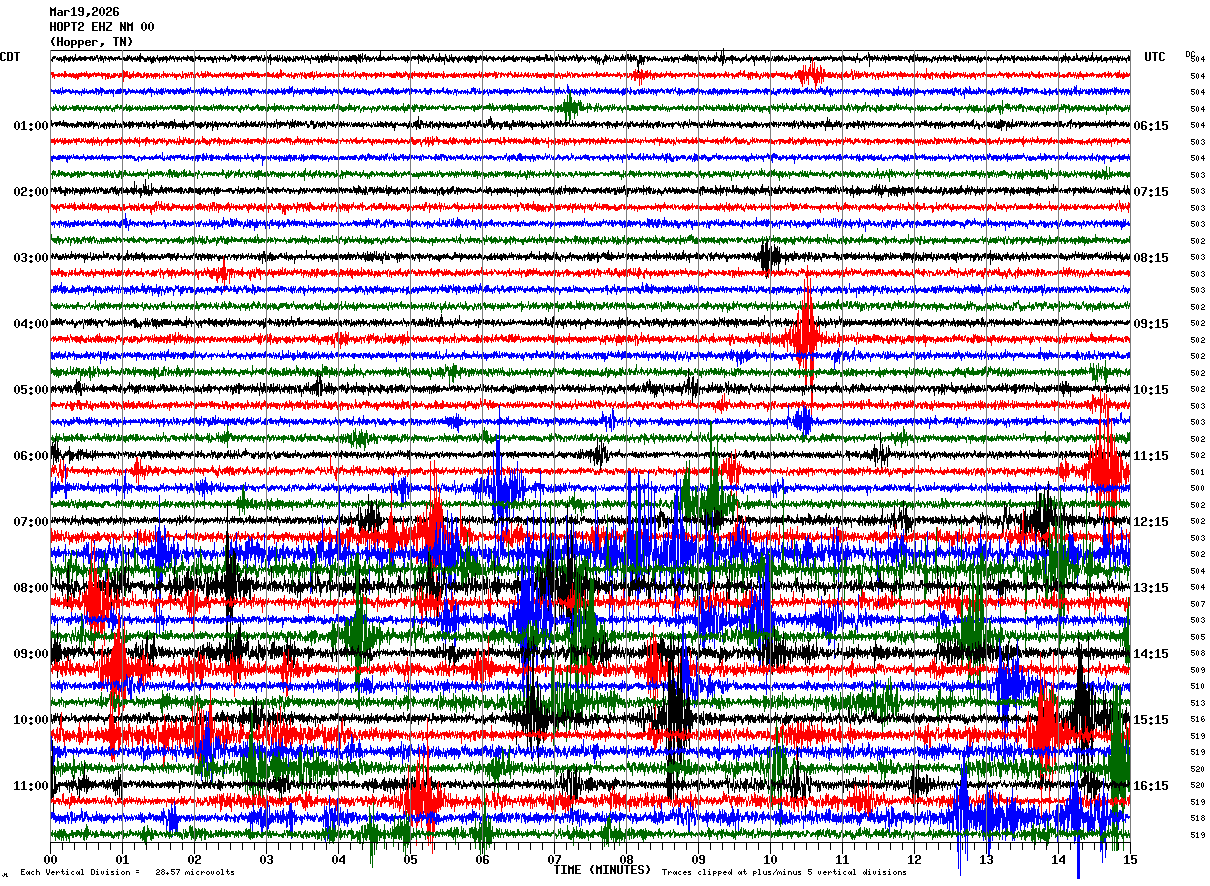Click the black burst on the 03:00 trace
1210x886 pixels.
tap(768, 257)
